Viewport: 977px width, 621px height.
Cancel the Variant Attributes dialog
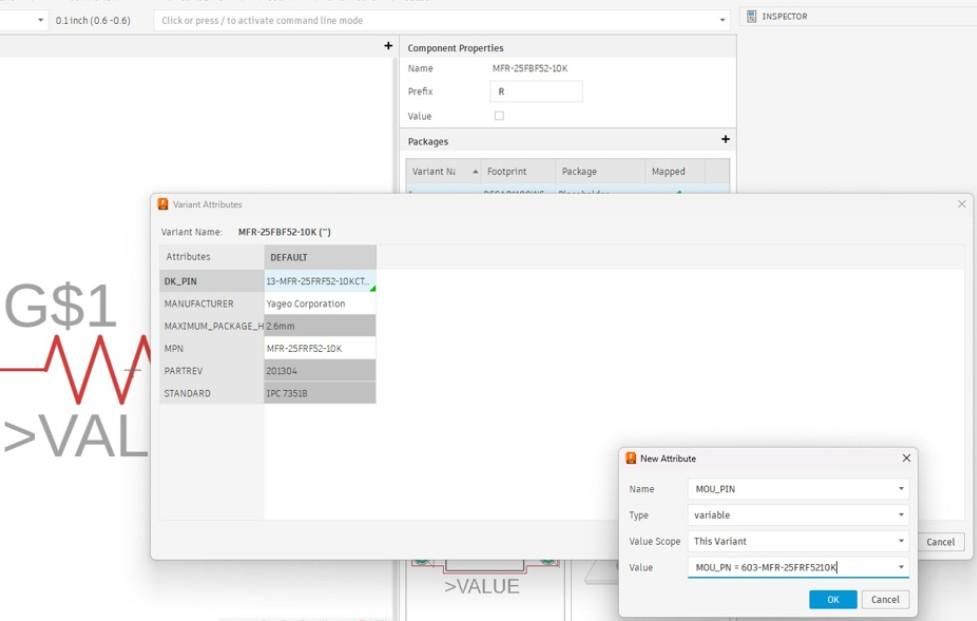(x=940, y=542)
